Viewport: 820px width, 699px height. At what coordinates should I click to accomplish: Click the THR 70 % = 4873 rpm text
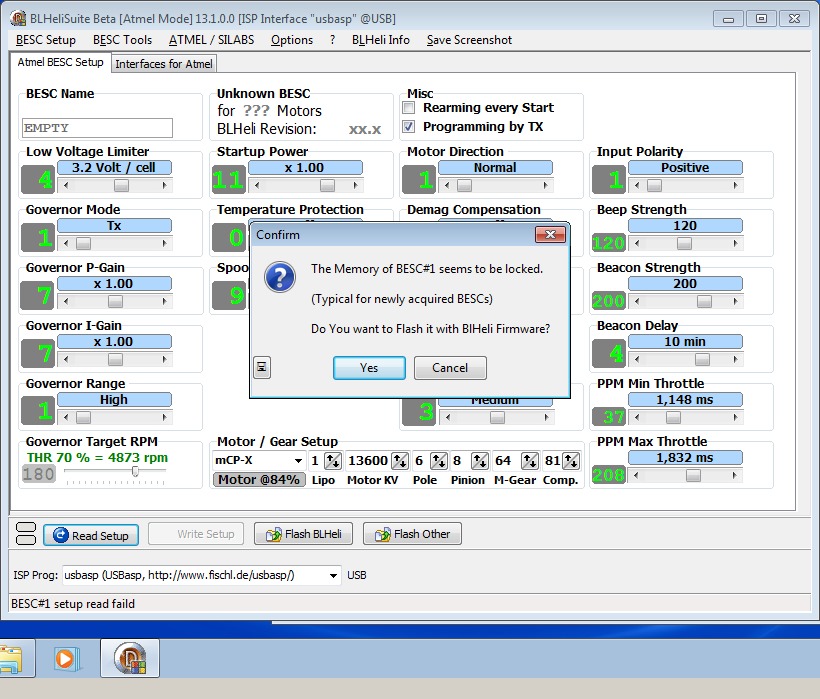[97, 458]
